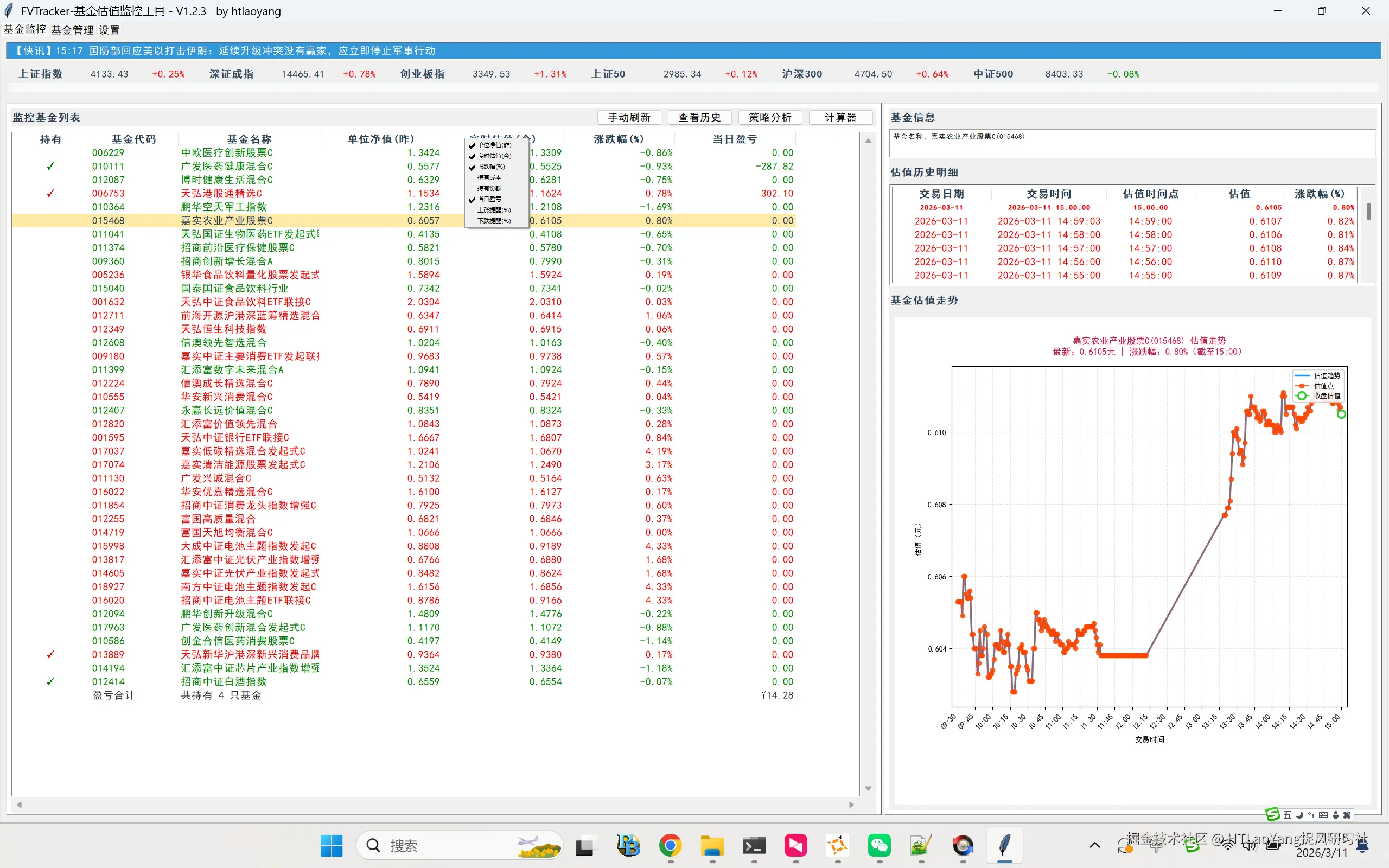
Task: Open Google Chrome from taskbar
Action: 670,846
